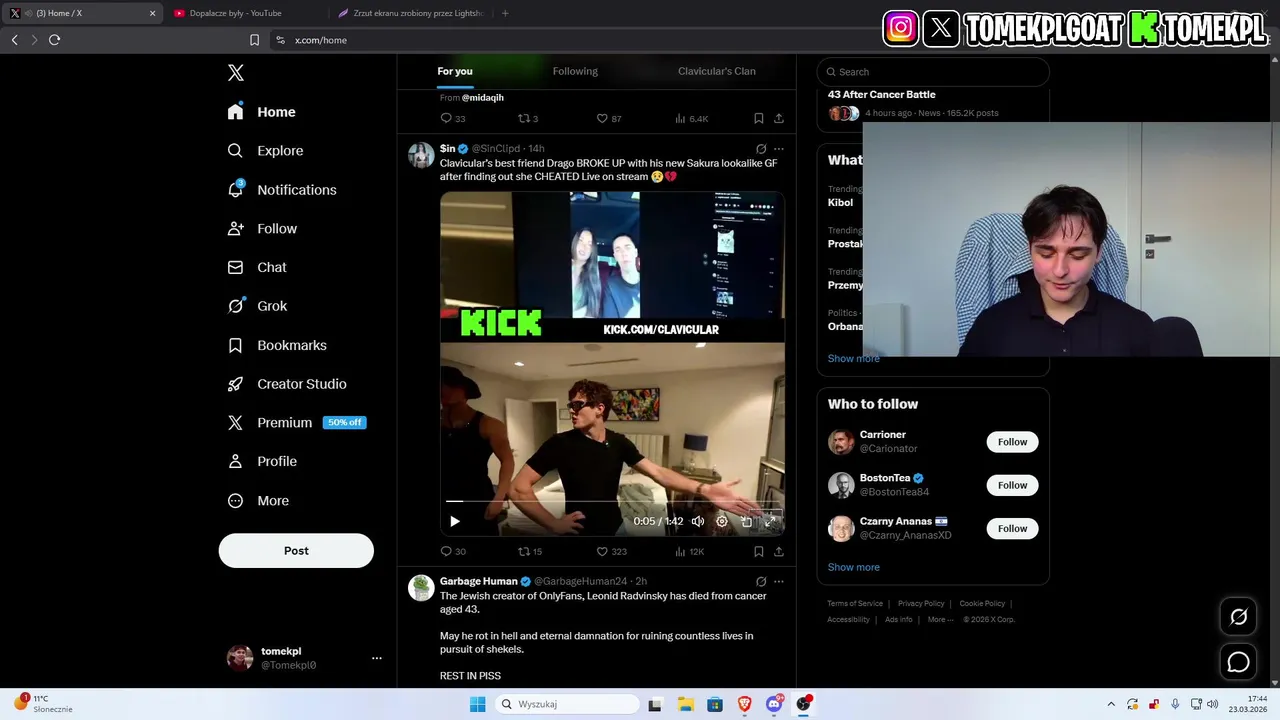The image size is (1280, 720).
Task: Open Chat envelope in sidebar
Action: pos(235,267)
